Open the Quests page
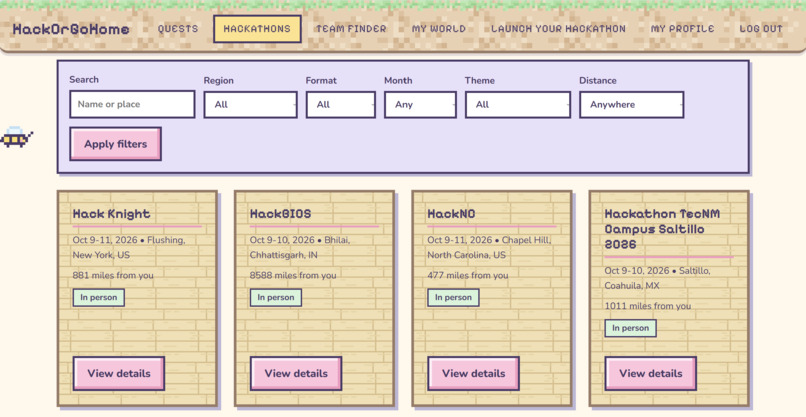Viewport: 806px width, 417px height. [x=178, y=29]
